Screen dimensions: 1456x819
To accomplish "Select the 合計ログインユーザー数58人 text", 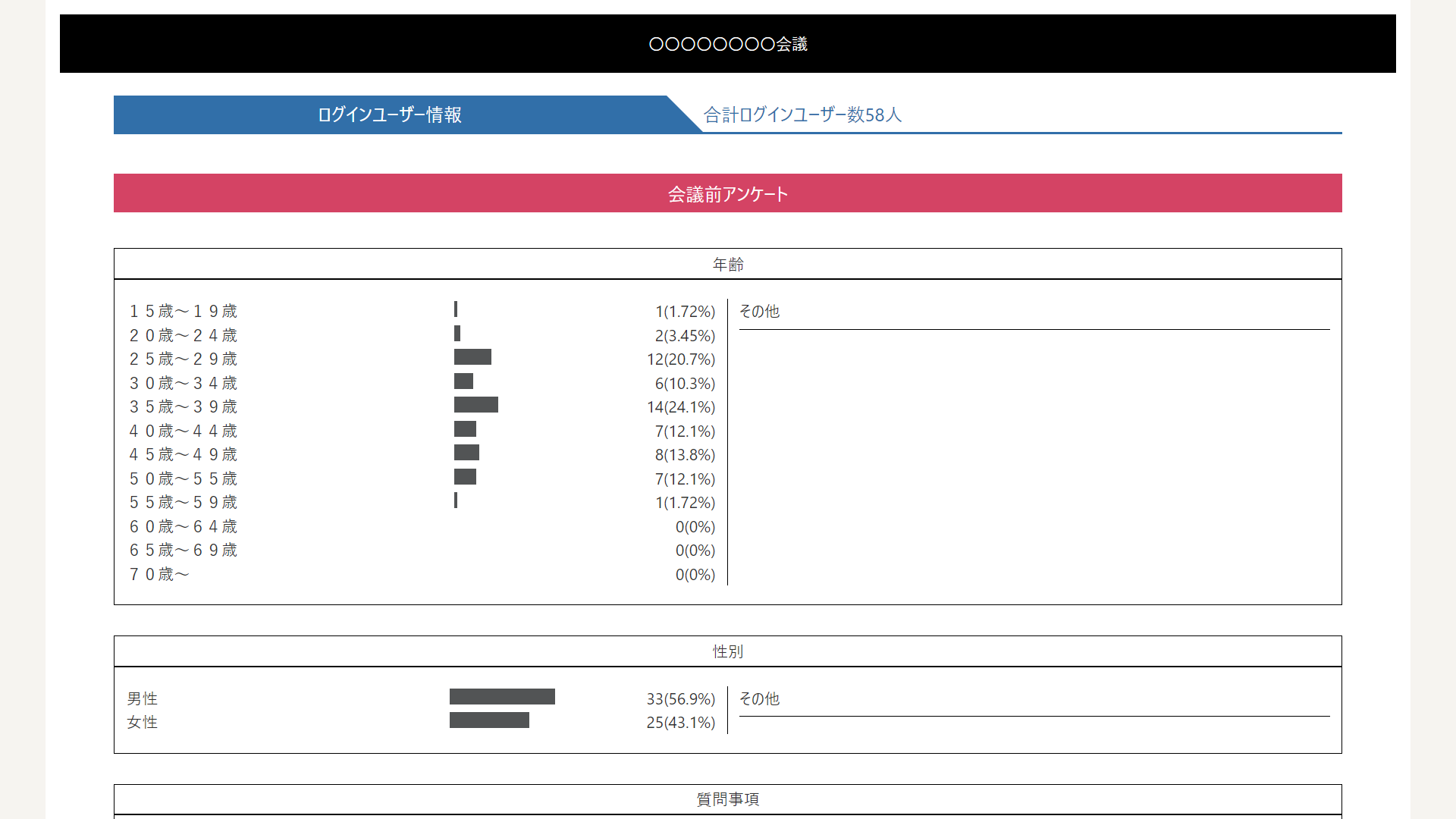I will [802, 115].
